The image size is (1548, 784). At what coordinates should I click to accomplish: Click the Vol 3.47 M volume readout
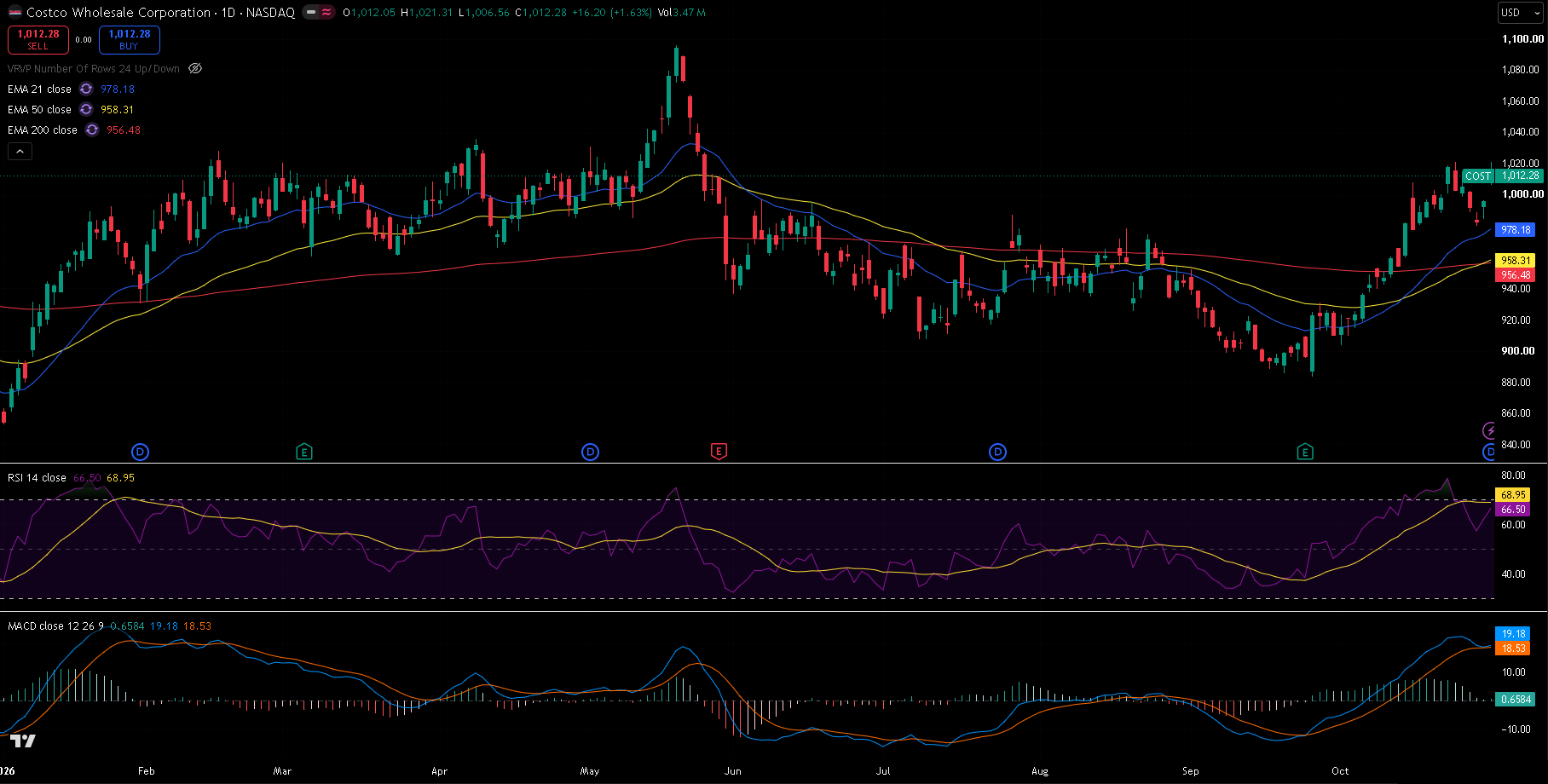[x=682, y=13]
